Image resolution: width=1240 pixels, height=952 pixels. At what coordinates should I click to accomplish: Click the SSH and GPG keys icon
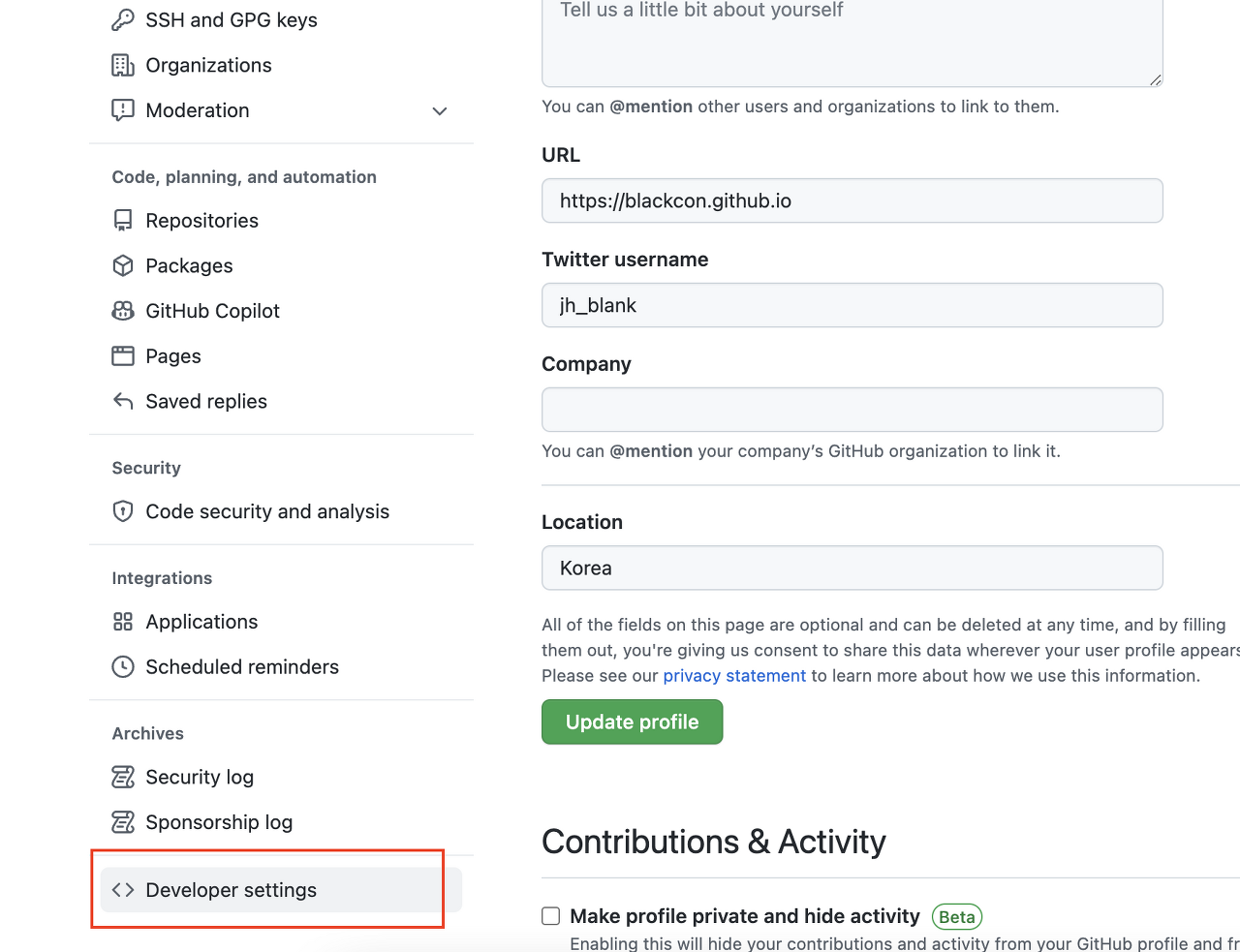tap(123, 19)
